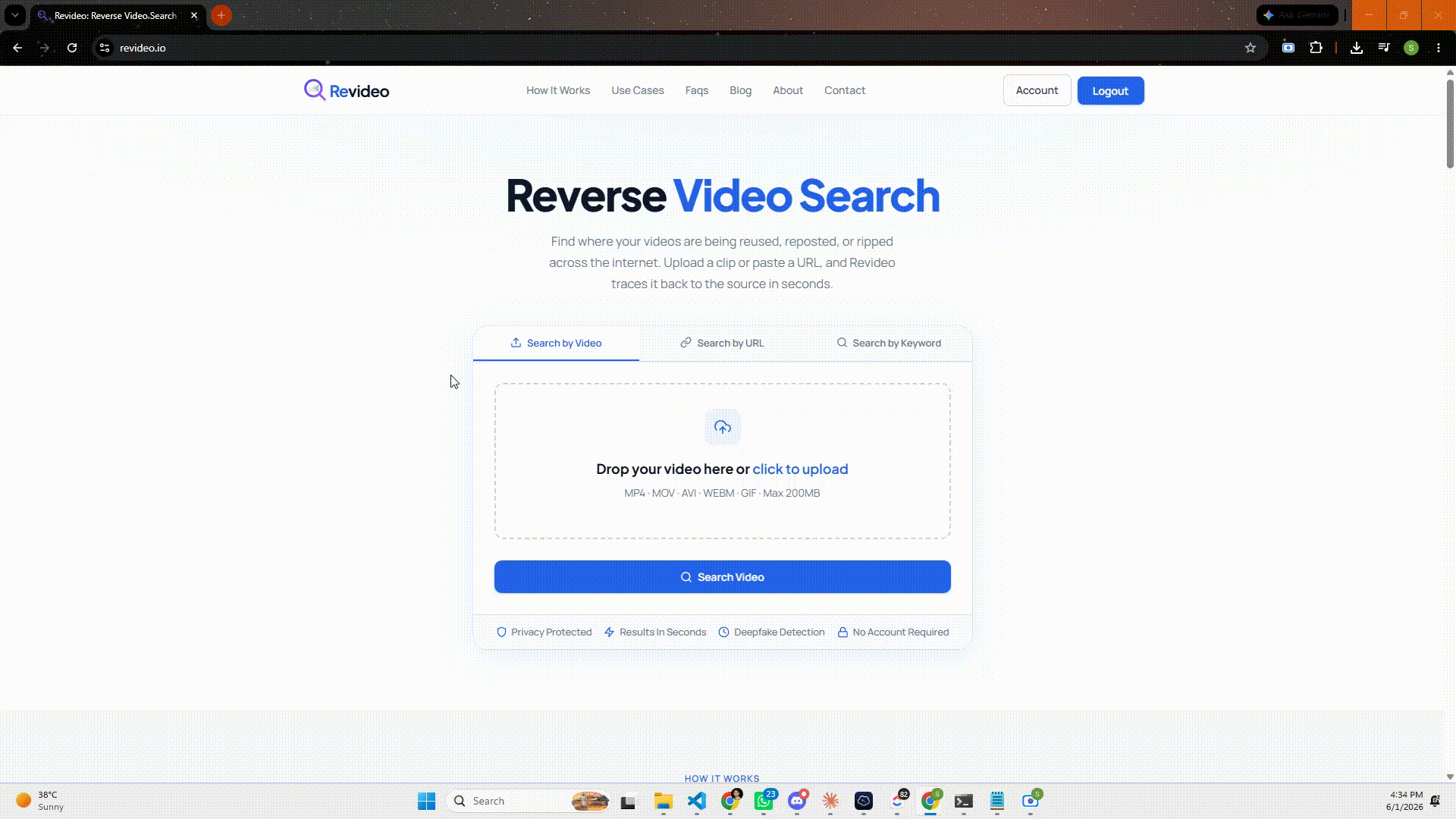Open the media controls music-note icon
The image size is (1456, 819).
(1384, 48)
